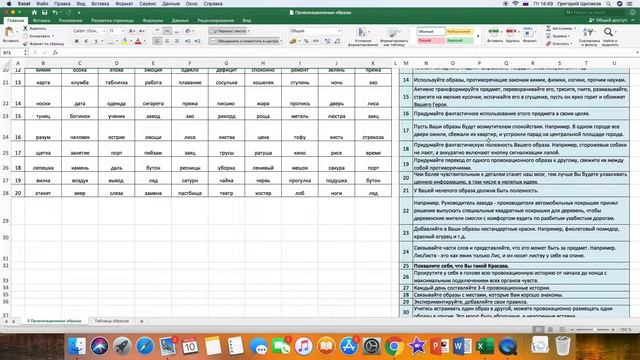
Task: Open the font size combo box
Action: 116,31
